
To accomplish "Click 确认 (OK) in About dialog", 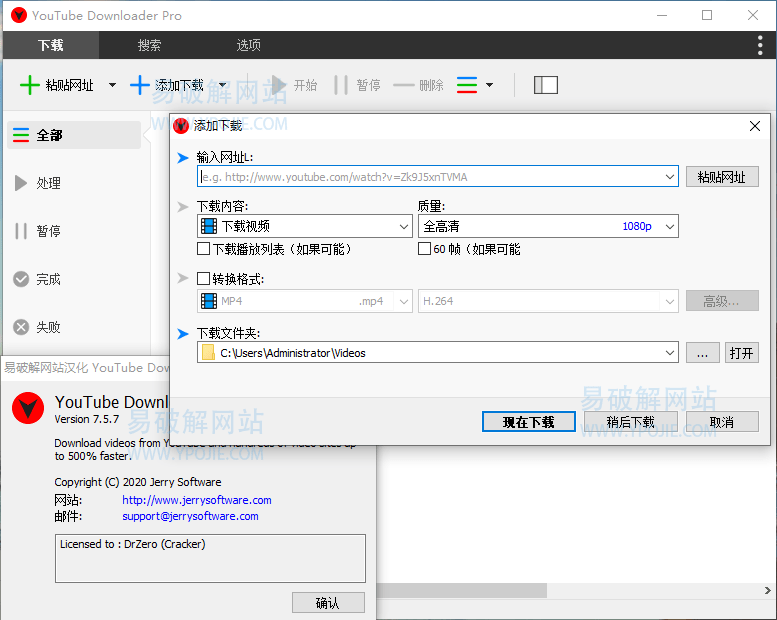I will point(328,603).
